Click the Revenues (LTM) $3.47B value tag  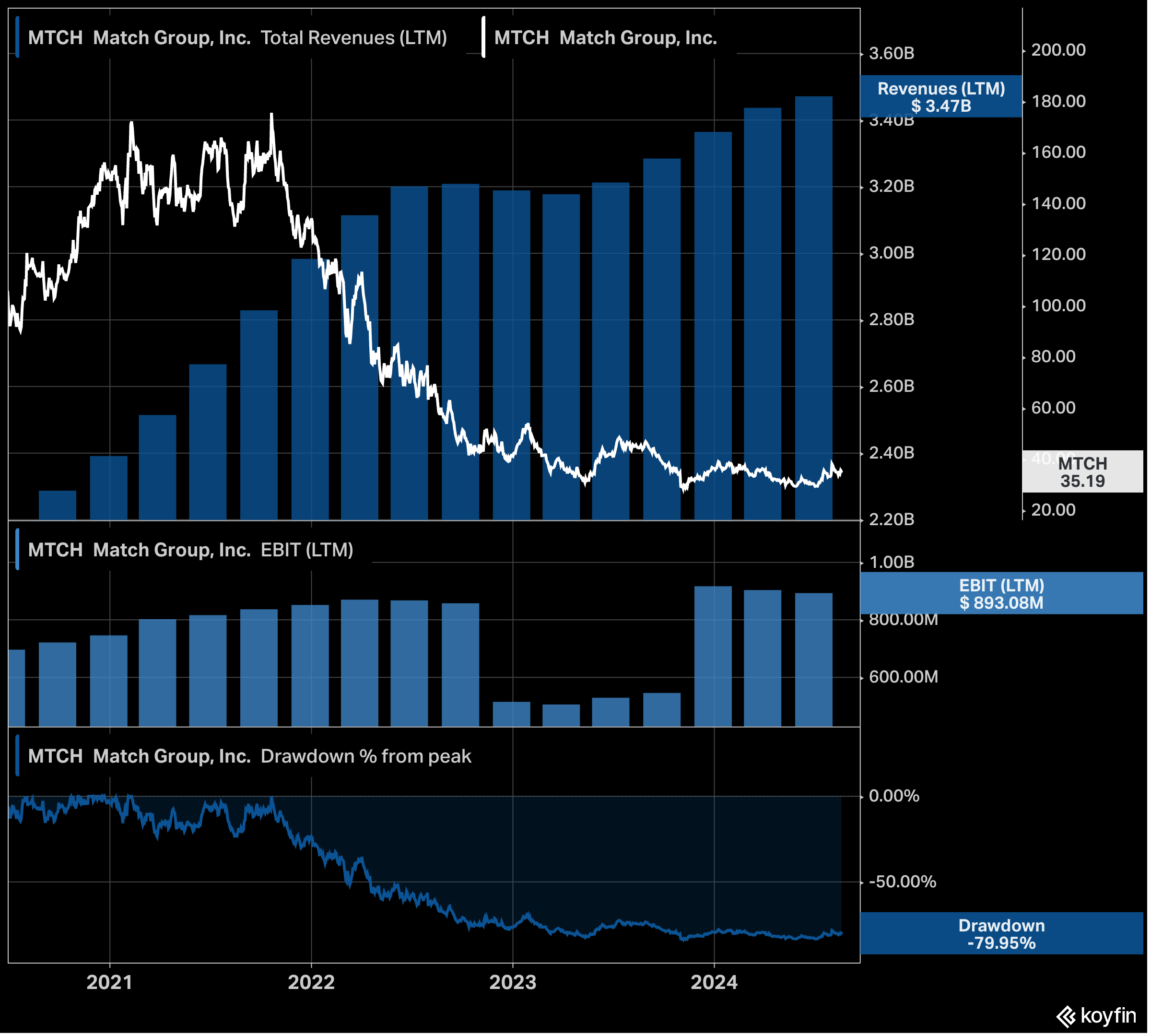point(941,97)
